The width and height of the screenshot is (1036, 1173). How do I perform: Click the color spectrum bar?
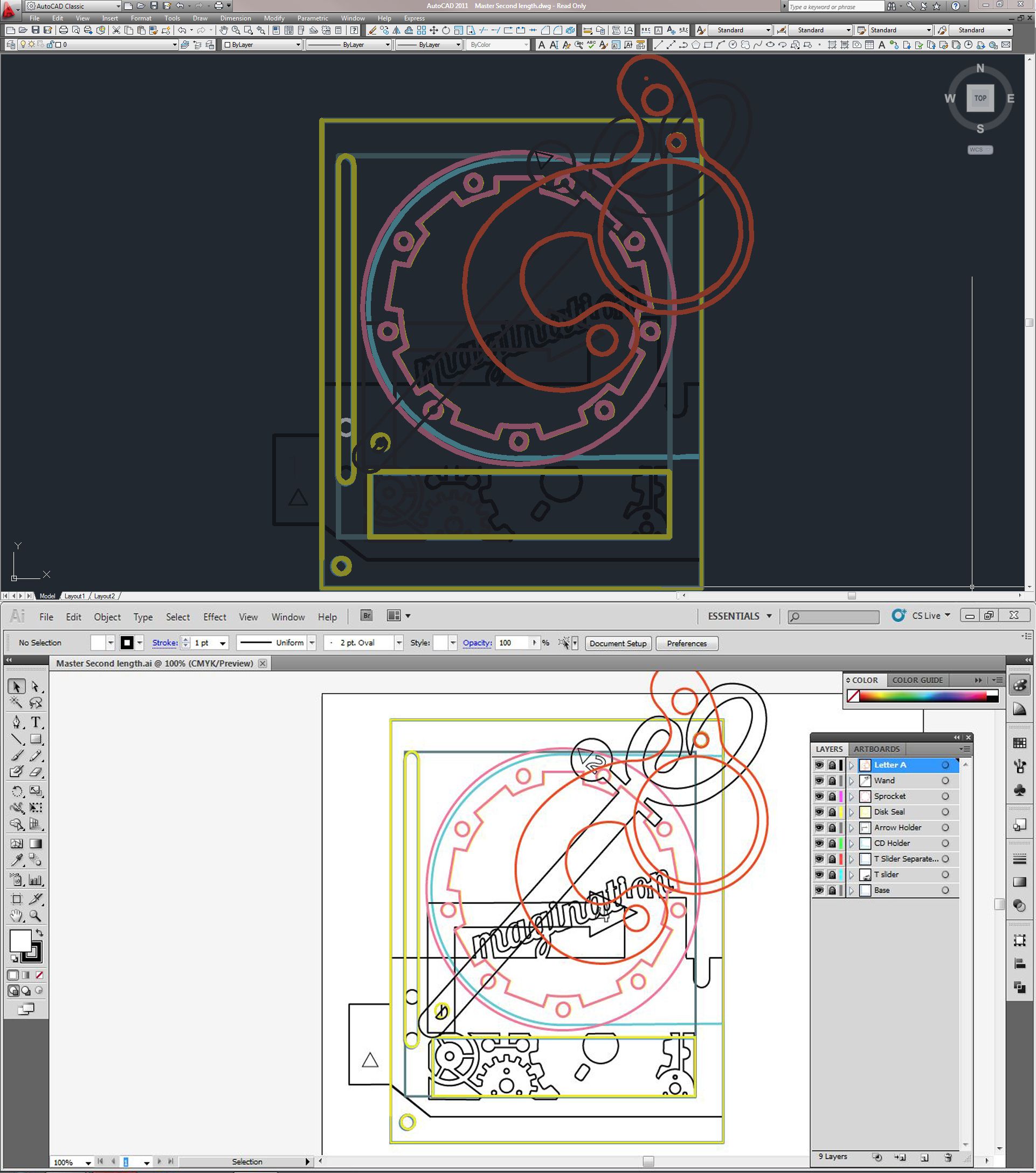(923, 696)
